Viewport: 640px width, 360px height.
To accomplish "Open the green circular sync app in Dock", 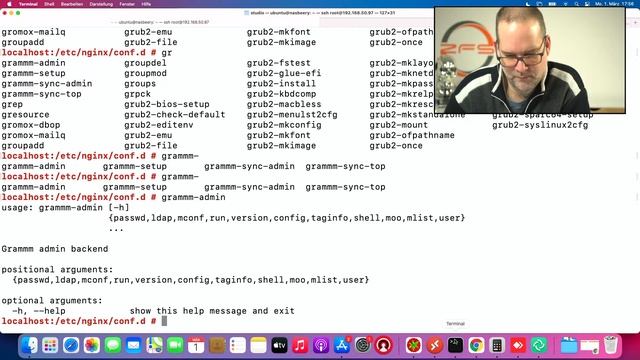I will [538, 345].
